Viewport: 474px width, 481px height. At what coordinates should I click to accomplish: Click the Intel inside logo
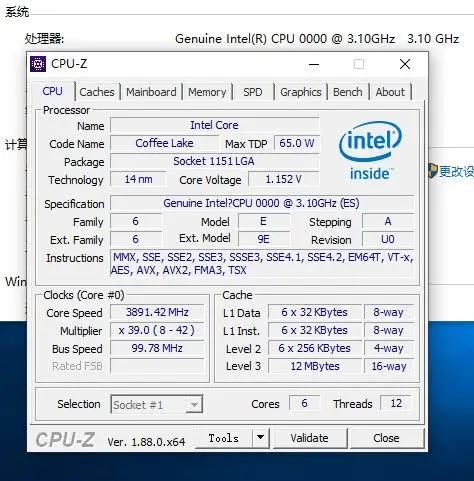(x=370, y=151)
